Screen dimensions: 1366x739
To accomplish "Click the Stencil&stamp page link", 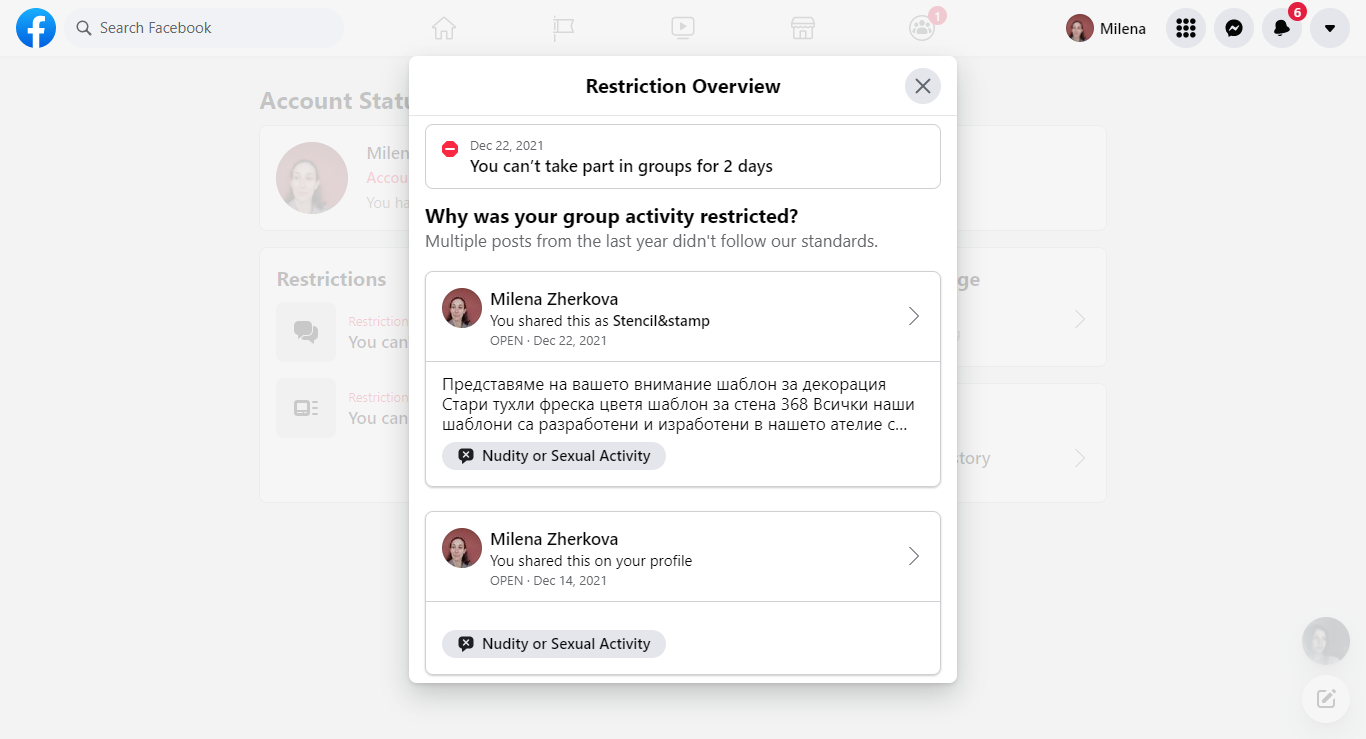I will pos(661,321).
